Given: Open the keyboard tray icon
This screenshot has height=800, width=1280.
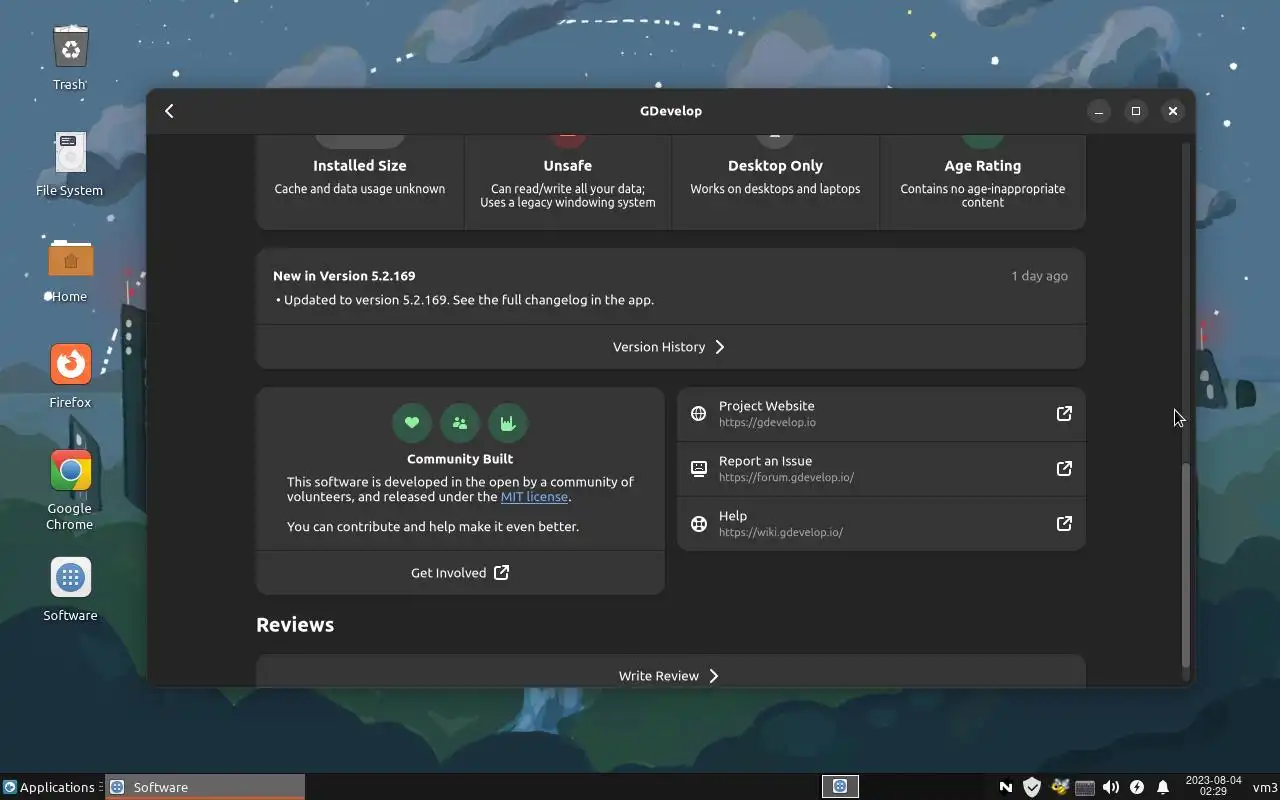Looking at the screenshot, I should [x=1085, y=787].
